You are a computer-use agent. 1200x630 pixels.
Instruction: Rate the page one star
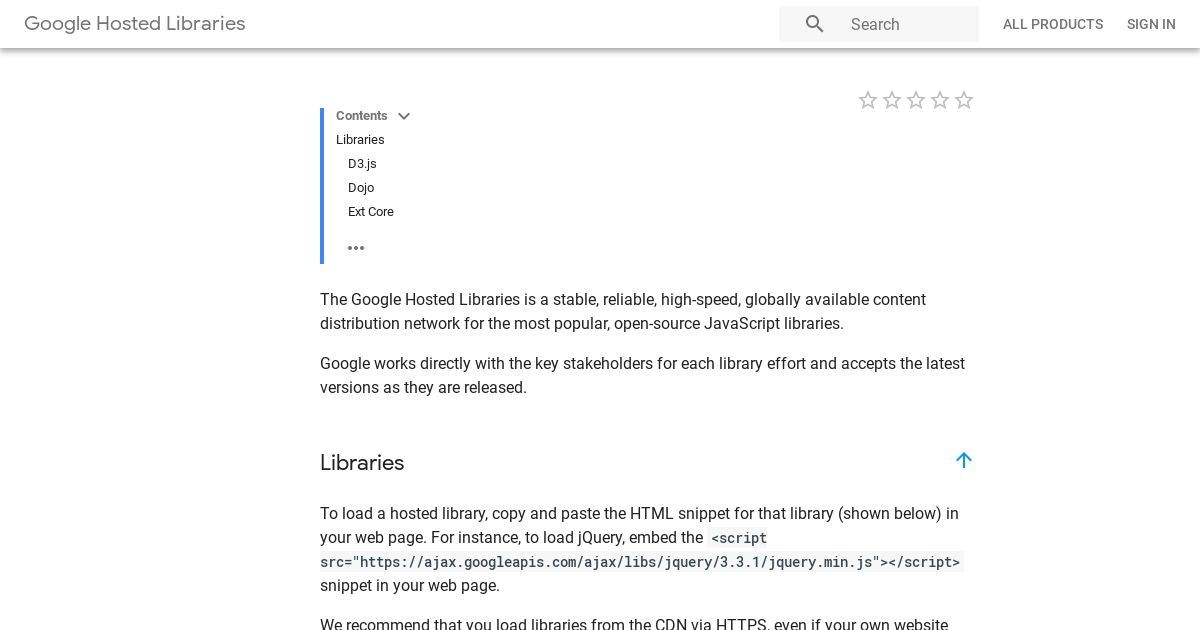pos(868,100)
